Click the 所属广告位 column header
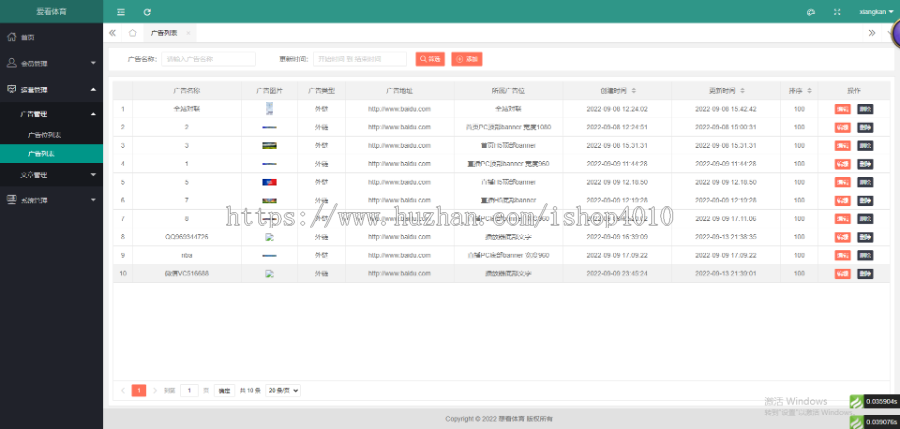 point(508,91)
